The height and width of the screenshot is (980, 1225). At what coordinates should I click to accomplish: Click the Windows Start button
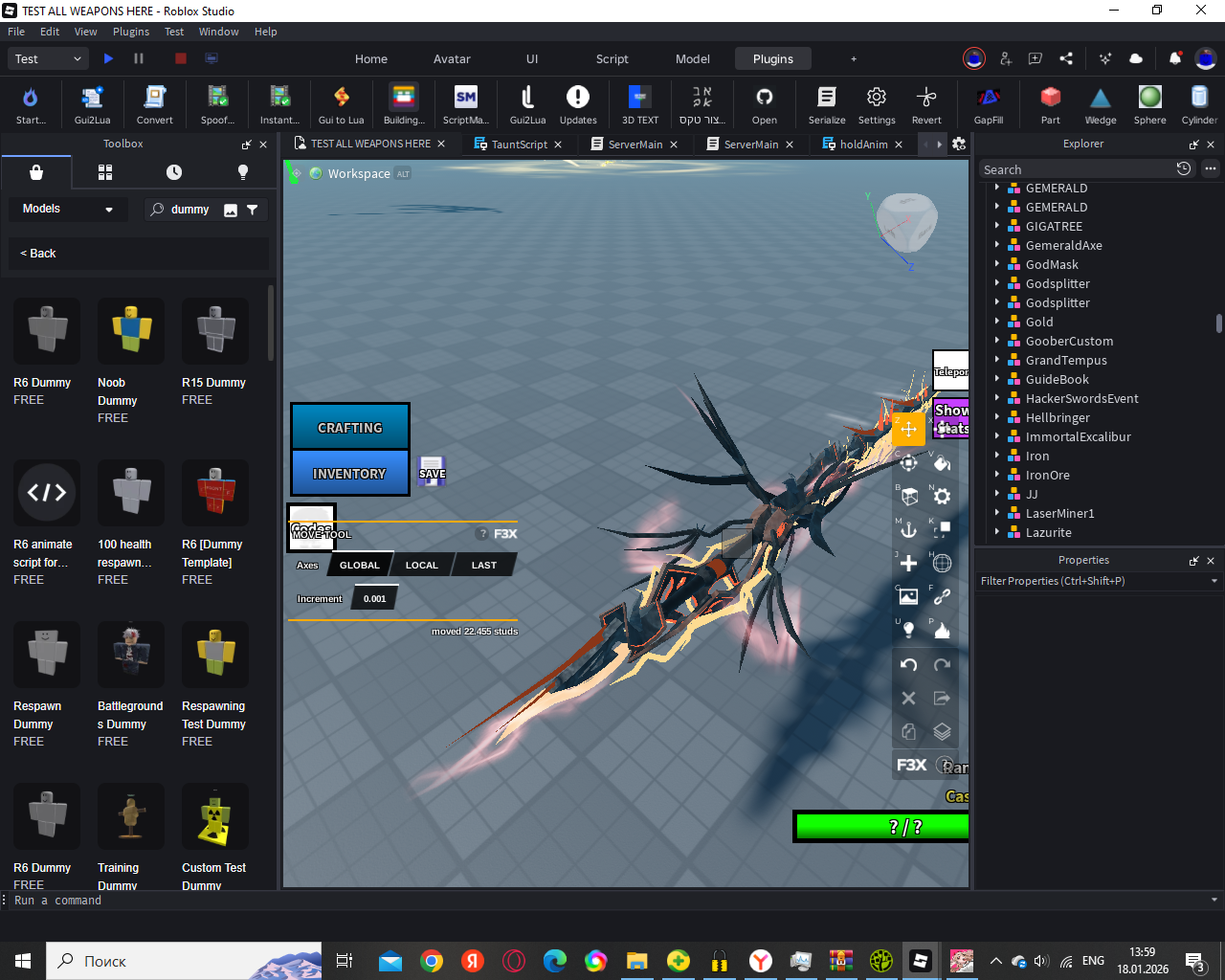coord(23,961)
